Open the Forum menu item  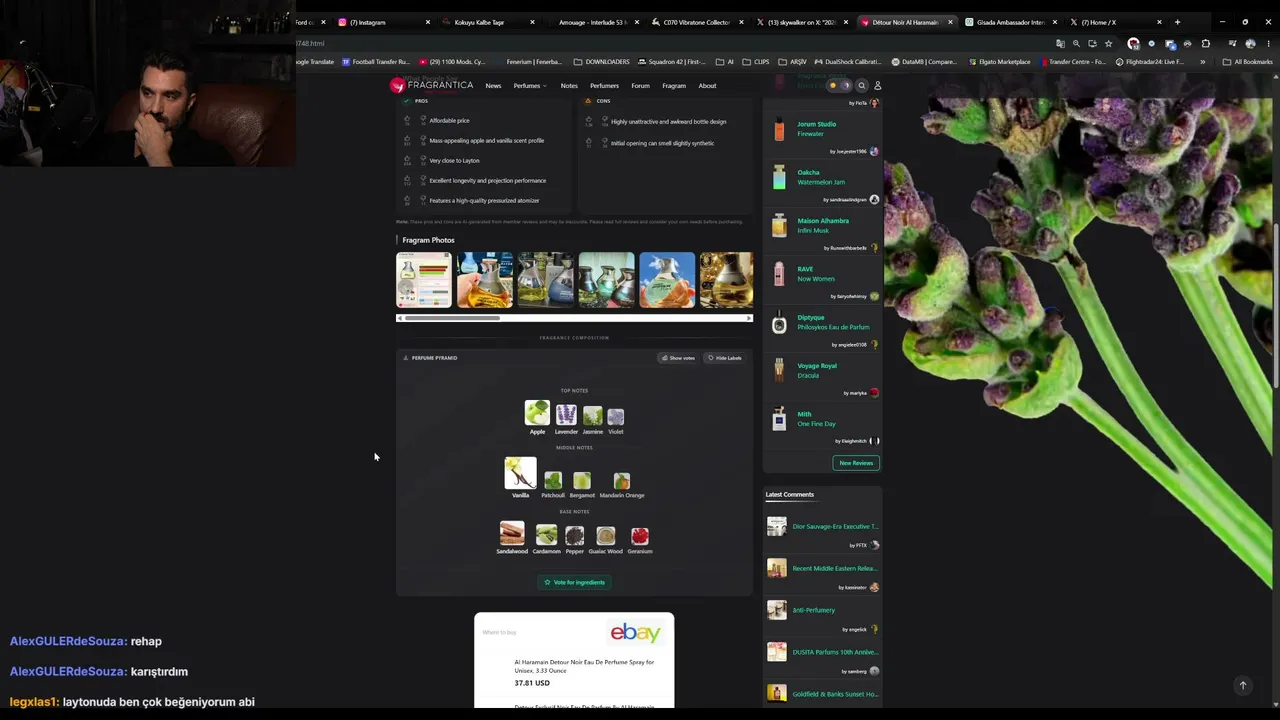pos(640,86)
